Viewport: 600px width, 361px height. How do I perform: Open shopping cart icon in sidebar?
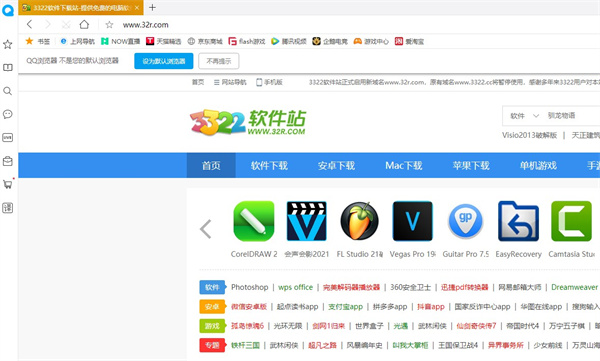click(x=8, y=184)
